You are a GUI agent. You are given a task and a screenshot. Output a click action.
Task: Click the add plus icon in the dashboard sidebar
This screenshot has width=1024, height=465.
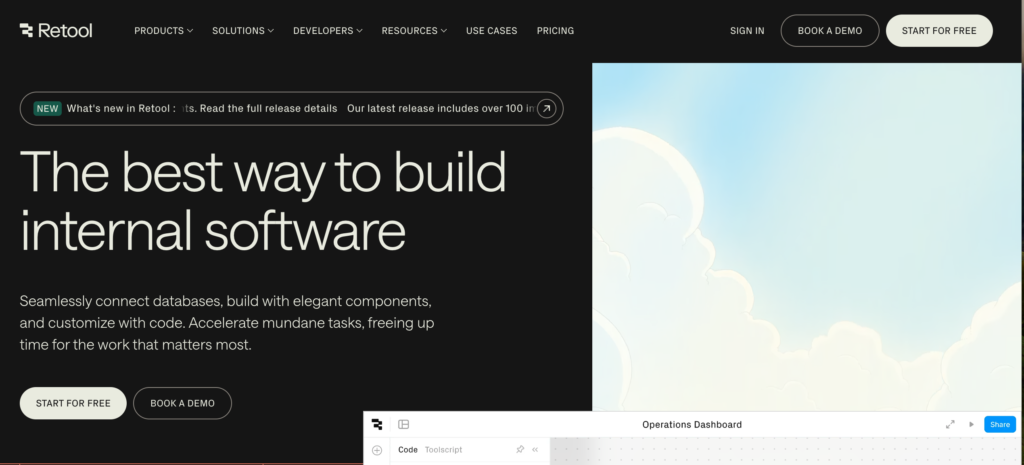(x=377, y=450)
